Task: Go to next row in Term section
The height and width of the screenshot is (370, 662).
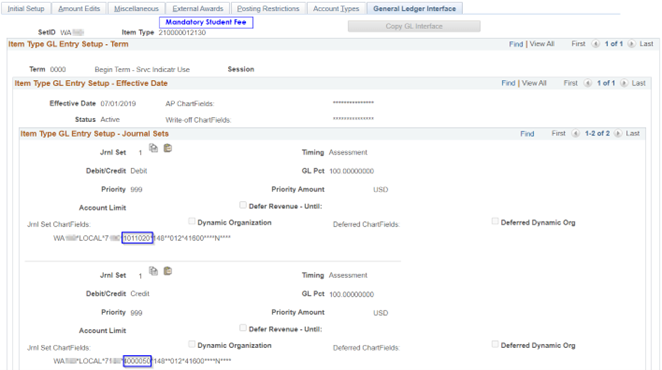Action: pyautogui.click(x=631, y=44)
